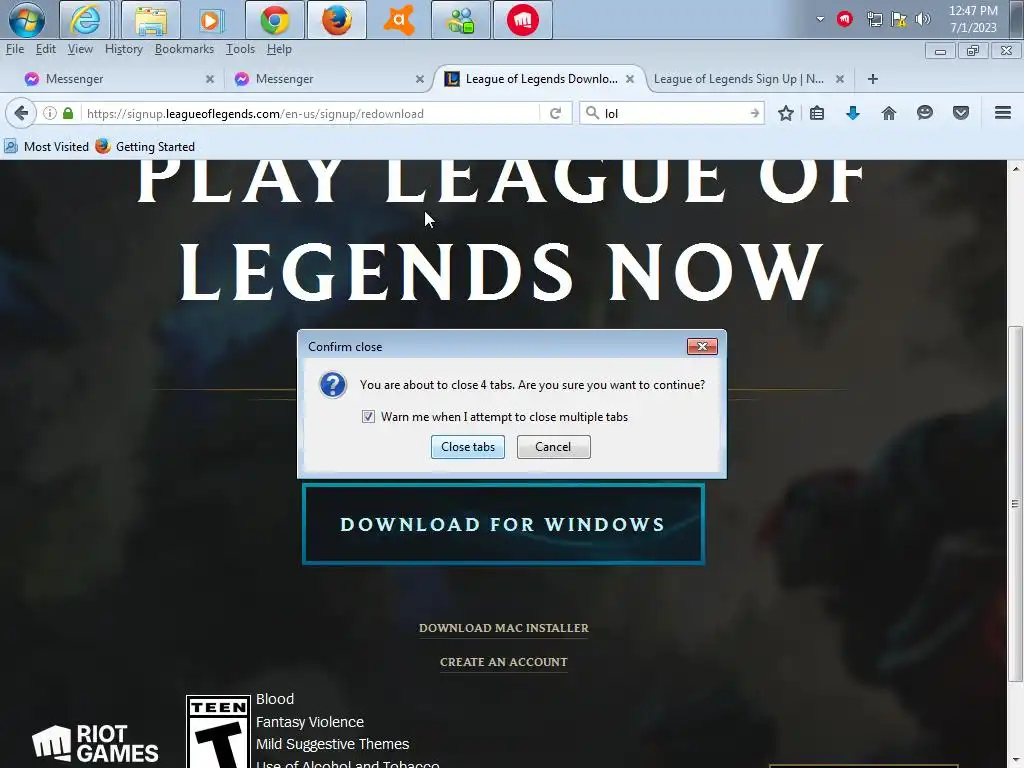The image size is (1024, 768).
Task: Submit search with the arrow button
Action: pos(754,114)
